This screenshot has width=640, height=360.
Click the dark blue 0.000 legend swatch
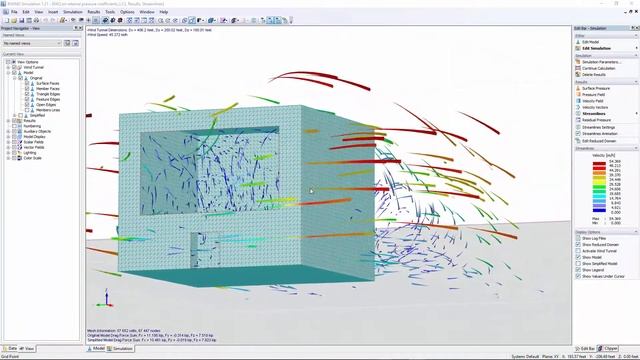coord(599,211)
